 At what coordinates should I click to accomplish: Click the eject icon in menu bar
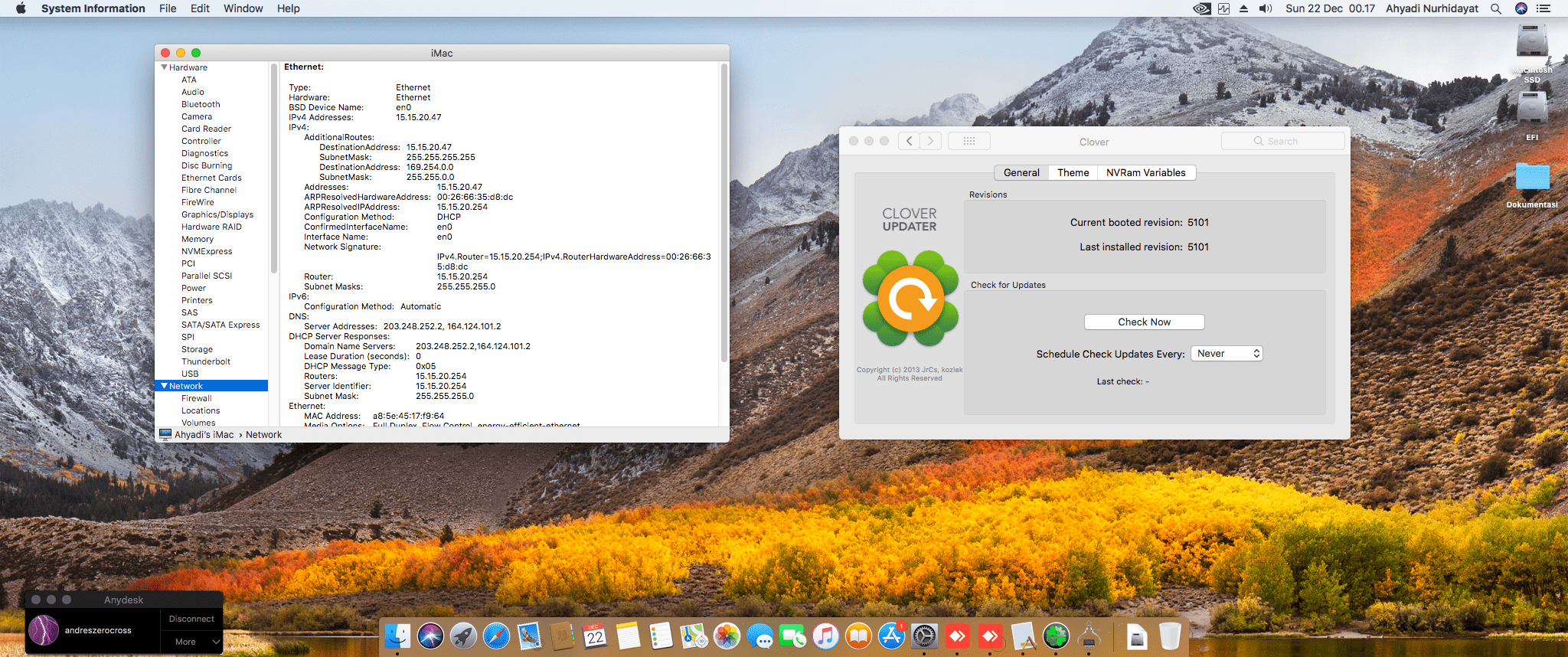[1244, 8]
